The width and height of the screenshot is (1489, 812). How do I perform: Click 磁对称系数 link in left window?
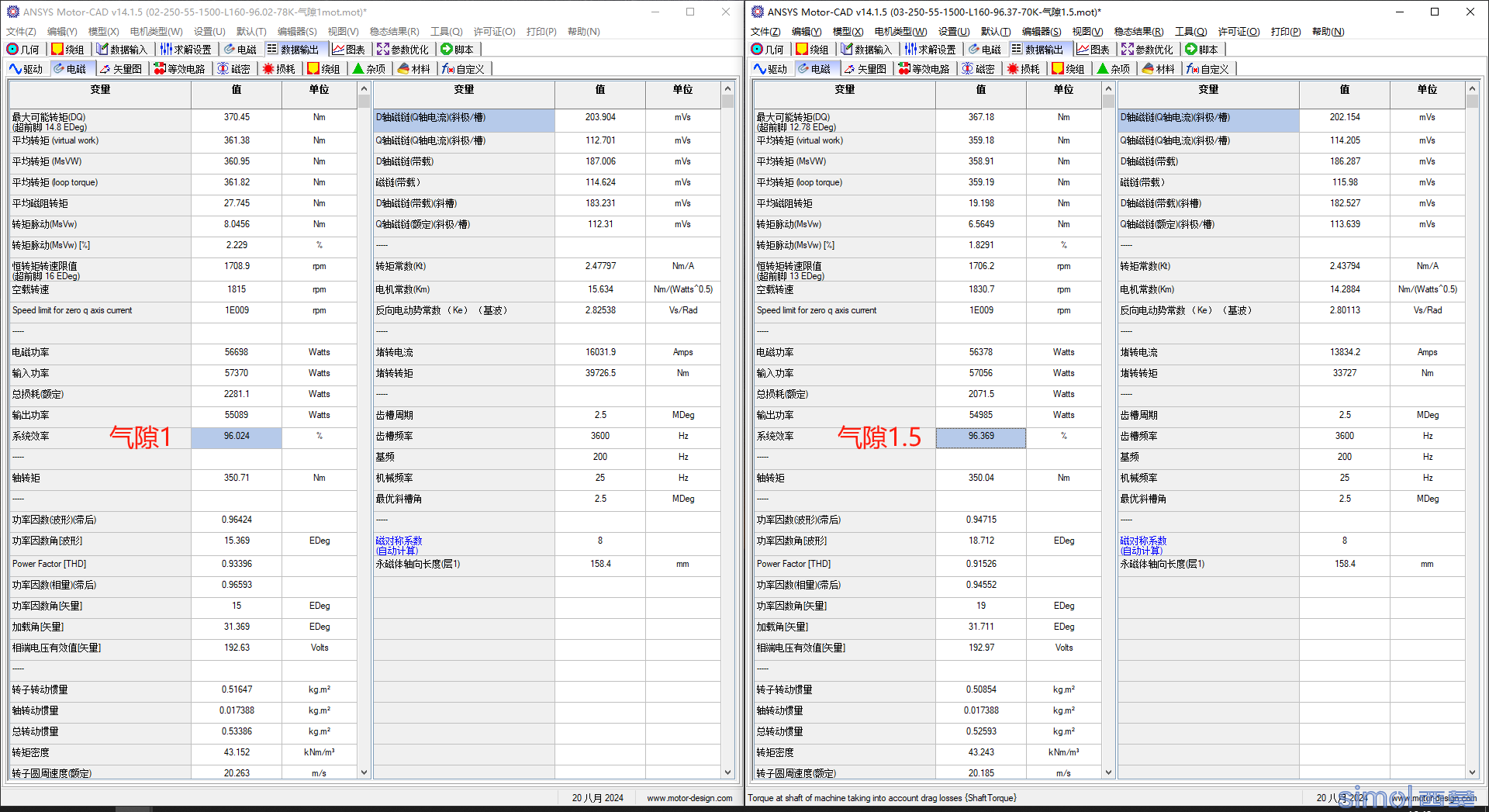[x=399, y=545]
